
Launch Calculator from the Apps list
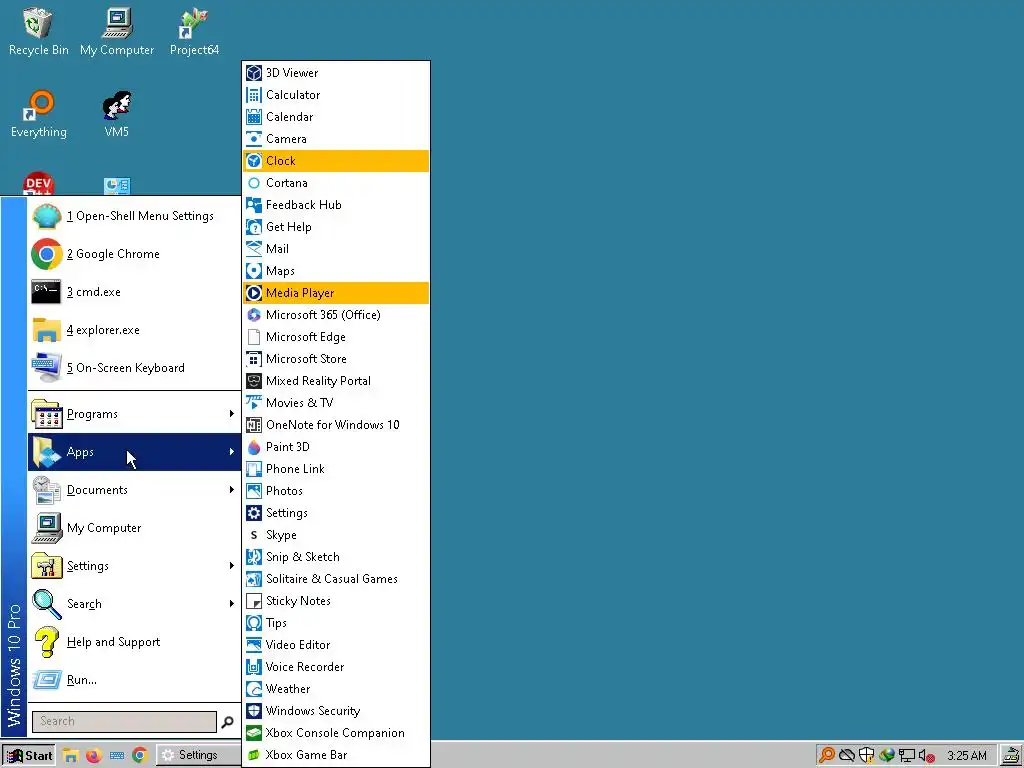pyautogui.click(x=336, y=95)
